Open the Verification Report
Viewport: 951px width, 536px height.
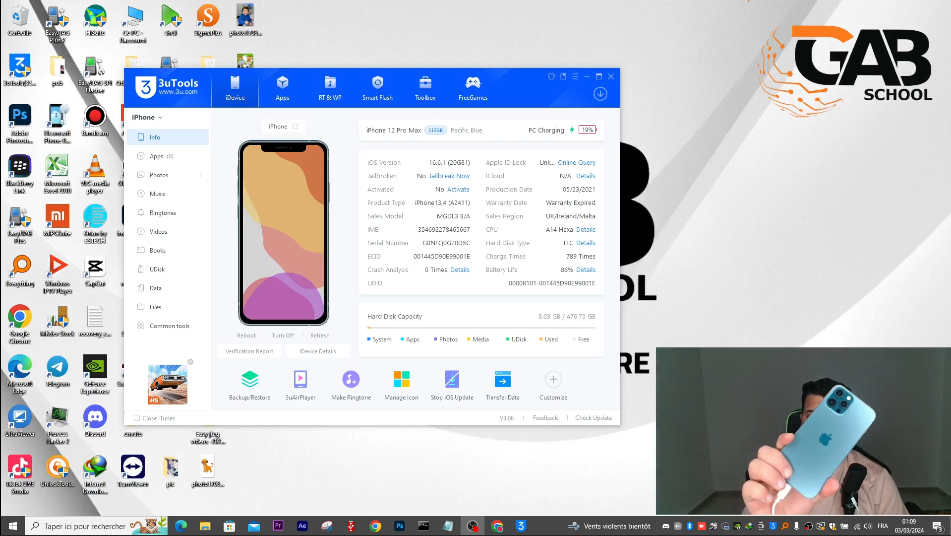249,351
